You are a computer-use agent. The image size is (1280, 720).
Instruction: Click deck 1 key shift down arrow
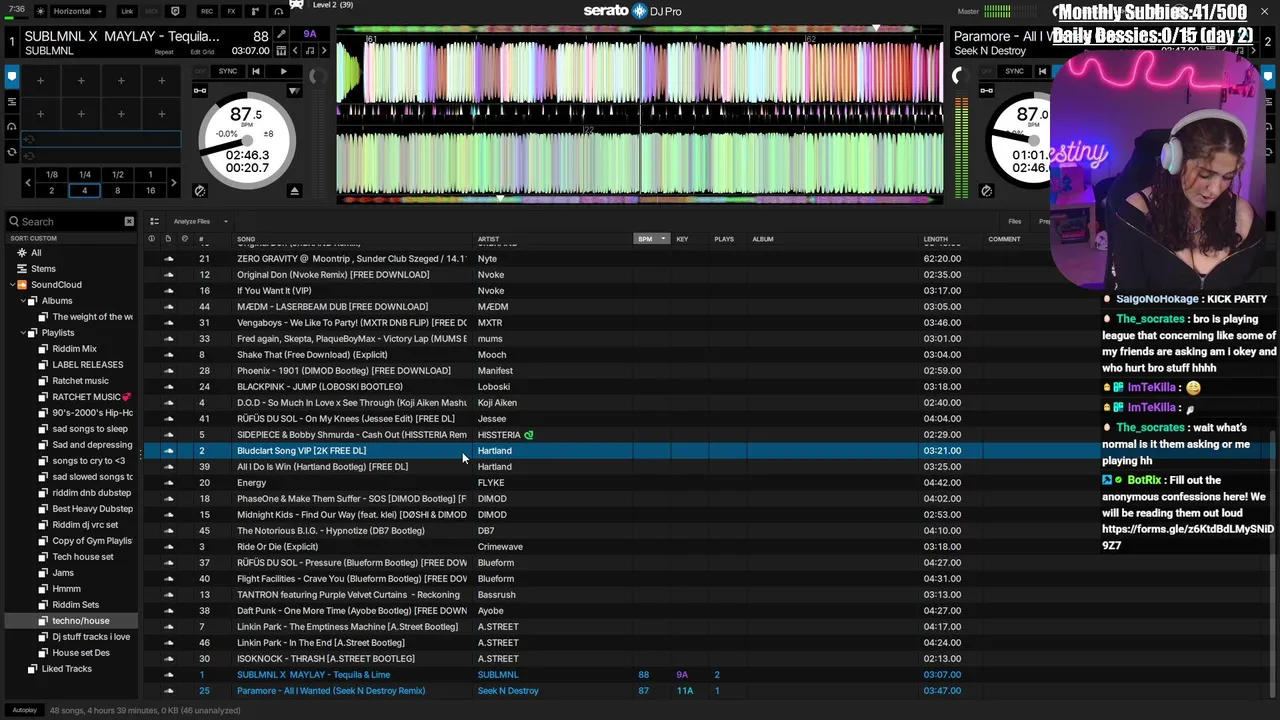295,51
